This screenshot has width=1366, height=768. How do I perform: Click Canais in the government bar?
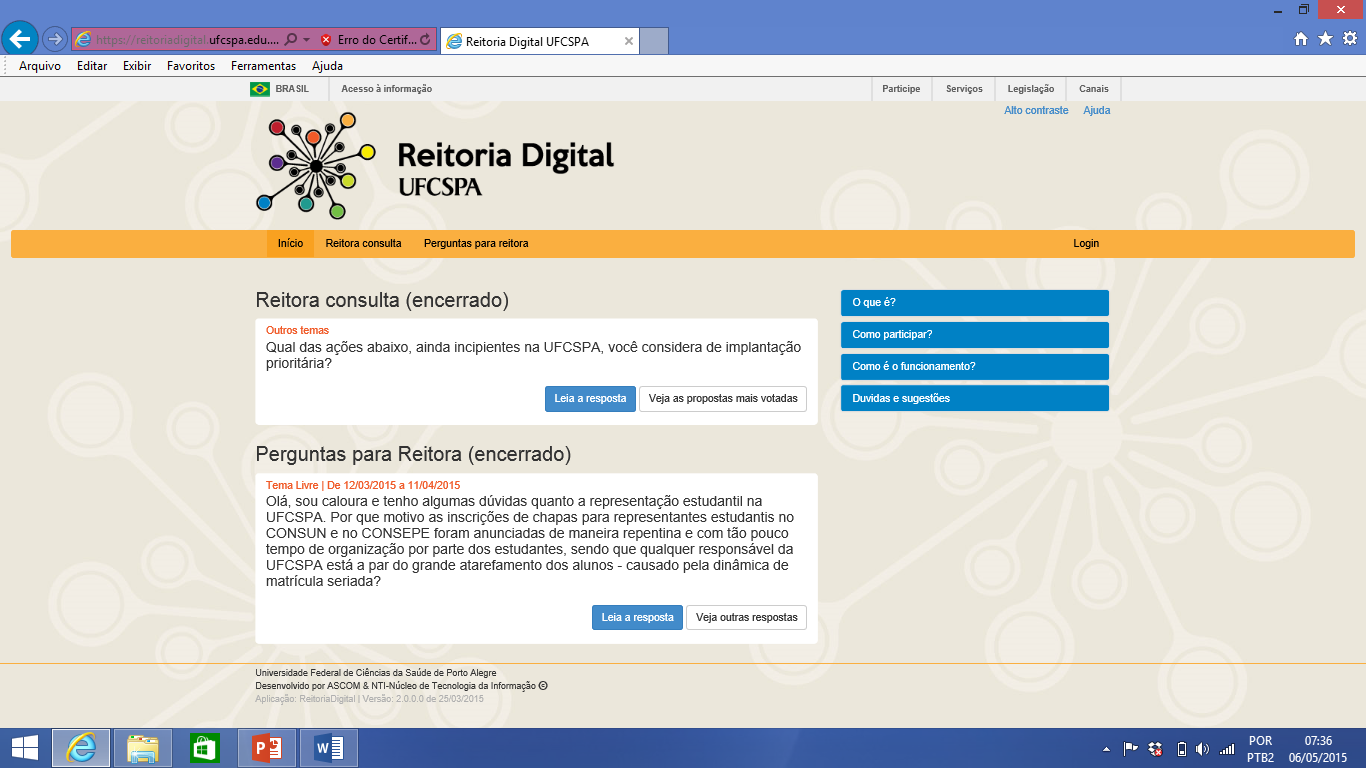(1094, 89)
